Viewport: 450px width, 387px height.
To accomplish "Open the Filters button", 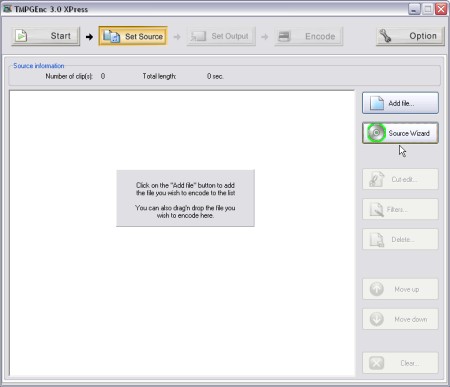I will tap(400, 209).
